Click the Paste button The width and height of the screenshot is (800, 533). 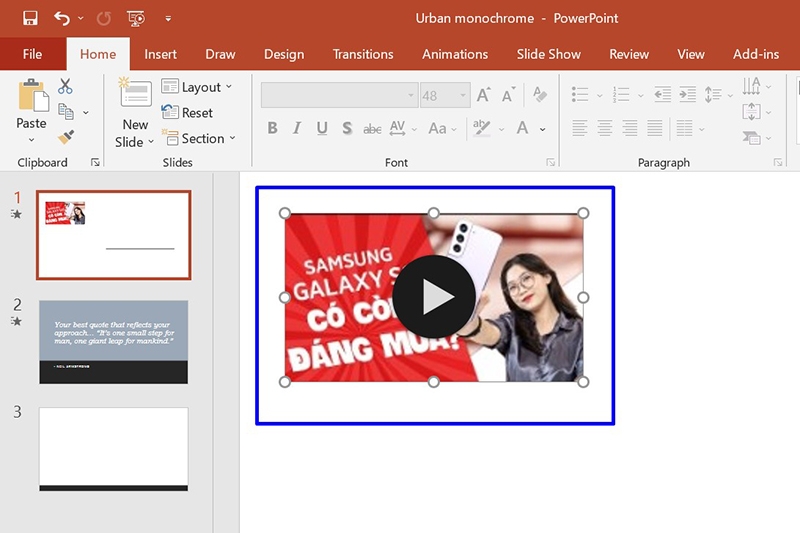[33, 103]
